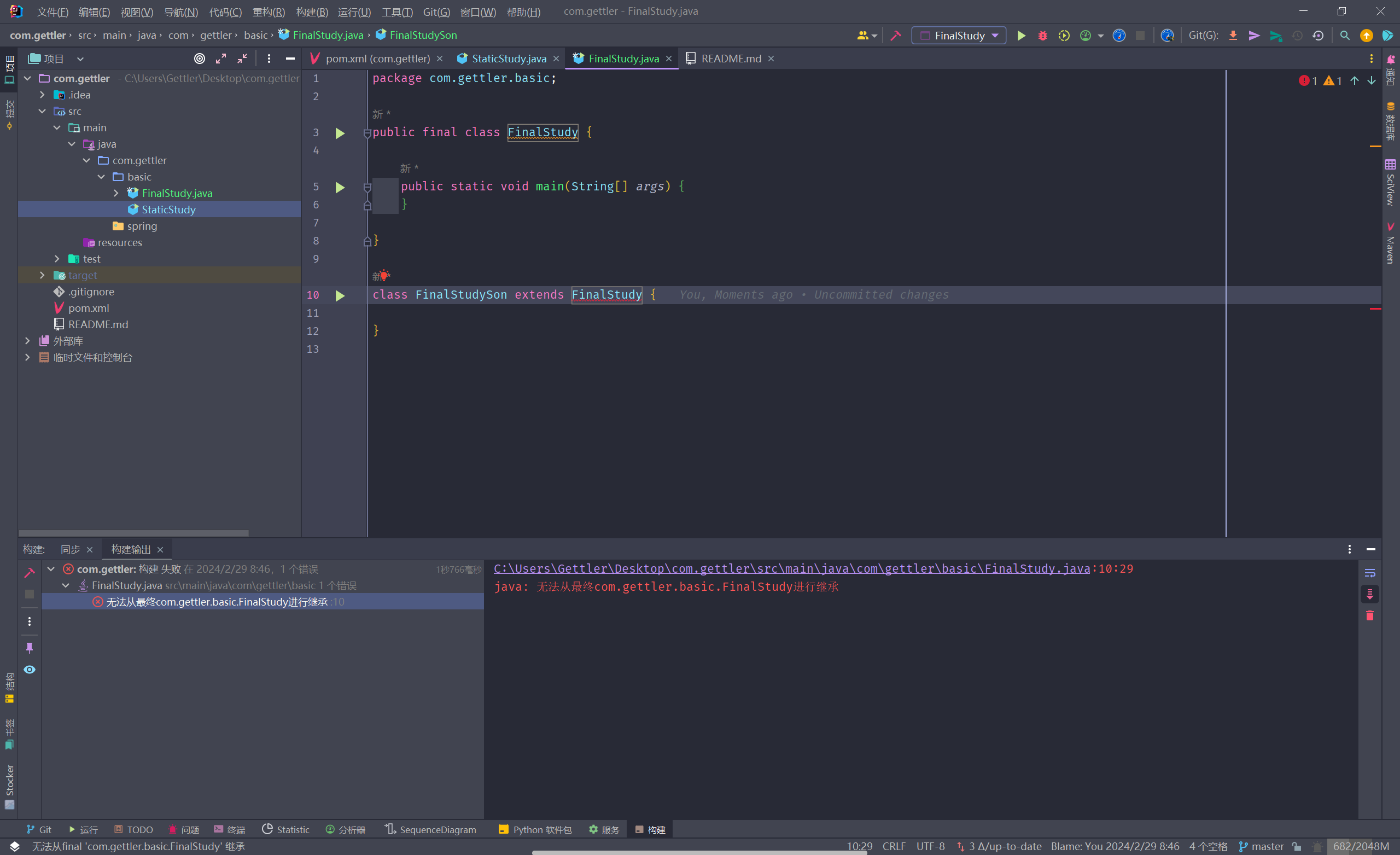Click the master branch widget in status bar
The width and height of the screenshot is (1400, 855).
[x=1261, y=846]
